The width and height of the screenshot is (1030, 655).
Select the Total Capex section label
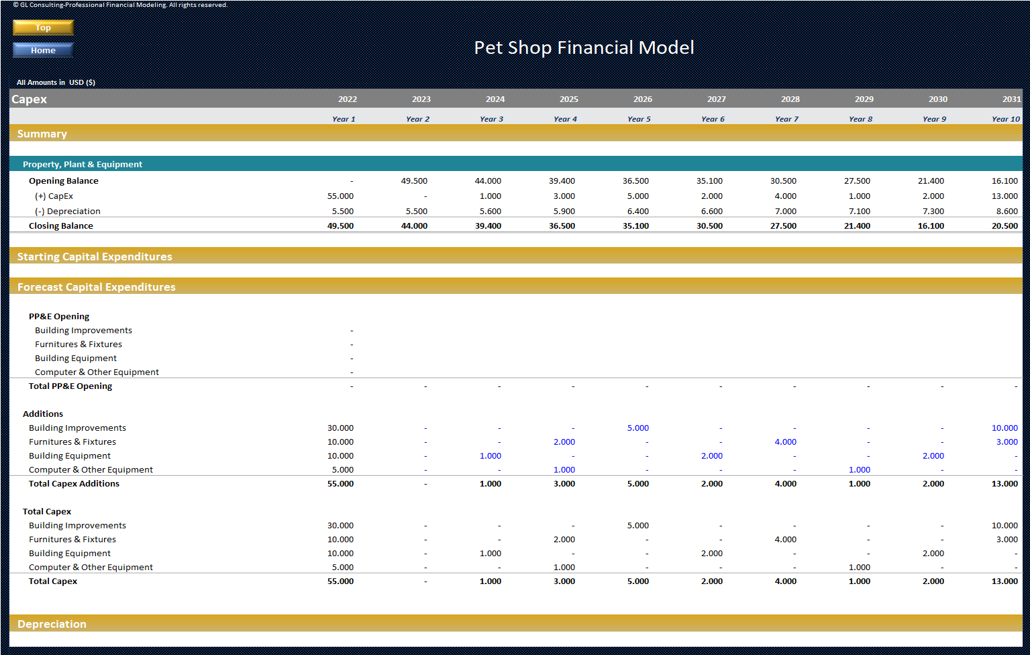pyautogui.click(x=47, y=511)
